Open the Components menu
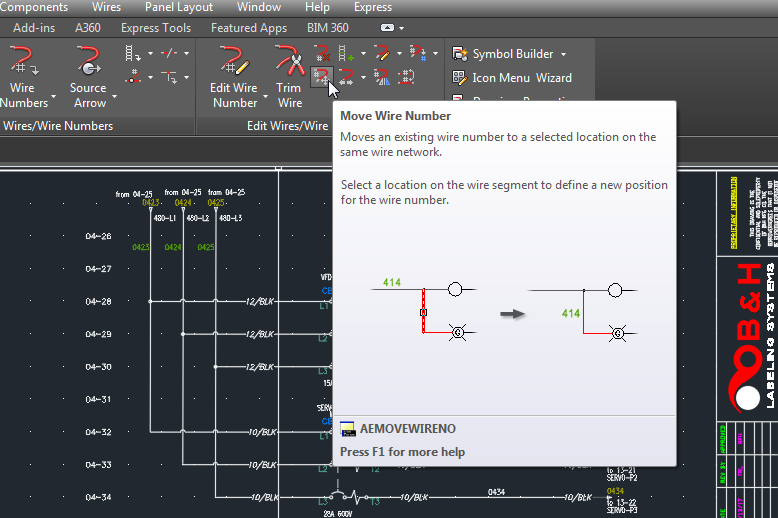Viewport: 778px width, 518px height. [x=34, y=7]
